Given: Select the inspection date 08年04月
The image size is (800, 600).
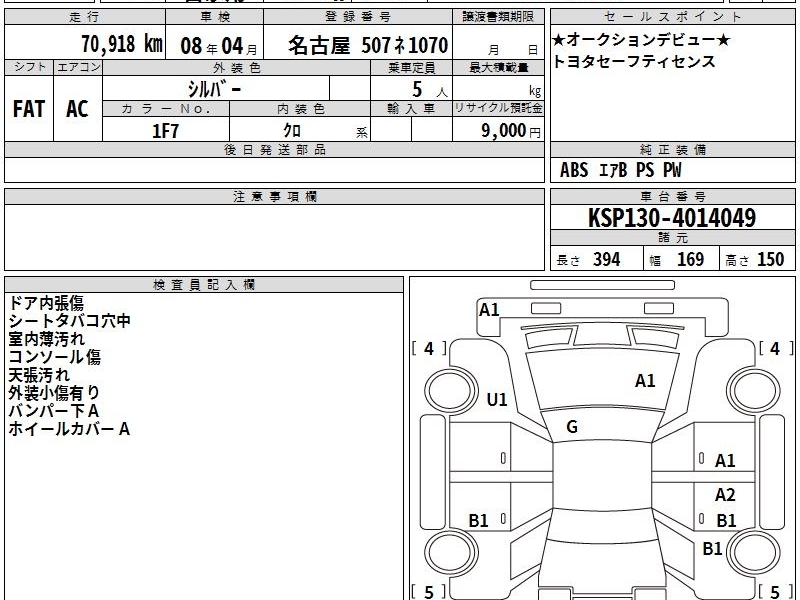Looking at the screenshot, I should coord(219,46).
